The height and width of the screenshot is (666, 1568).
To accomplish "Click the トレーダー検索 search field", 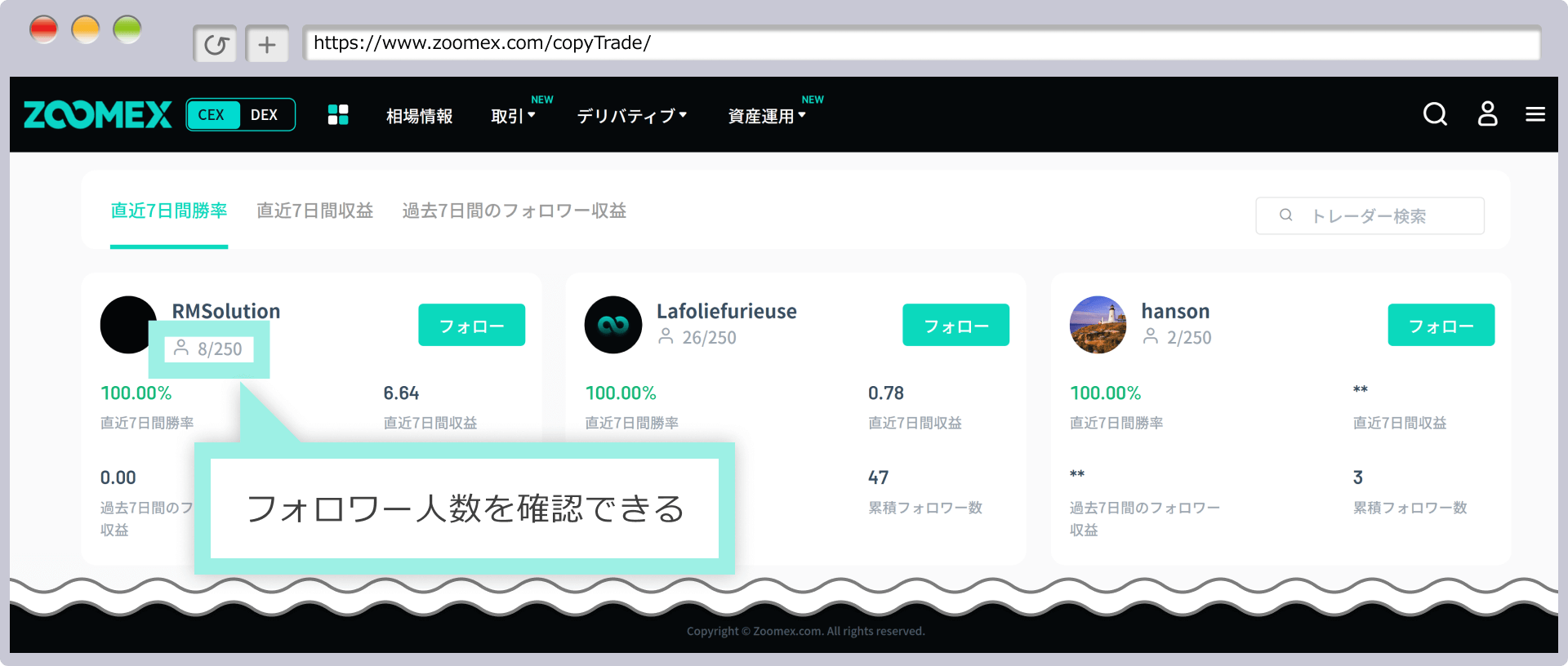I will 1370,215.
